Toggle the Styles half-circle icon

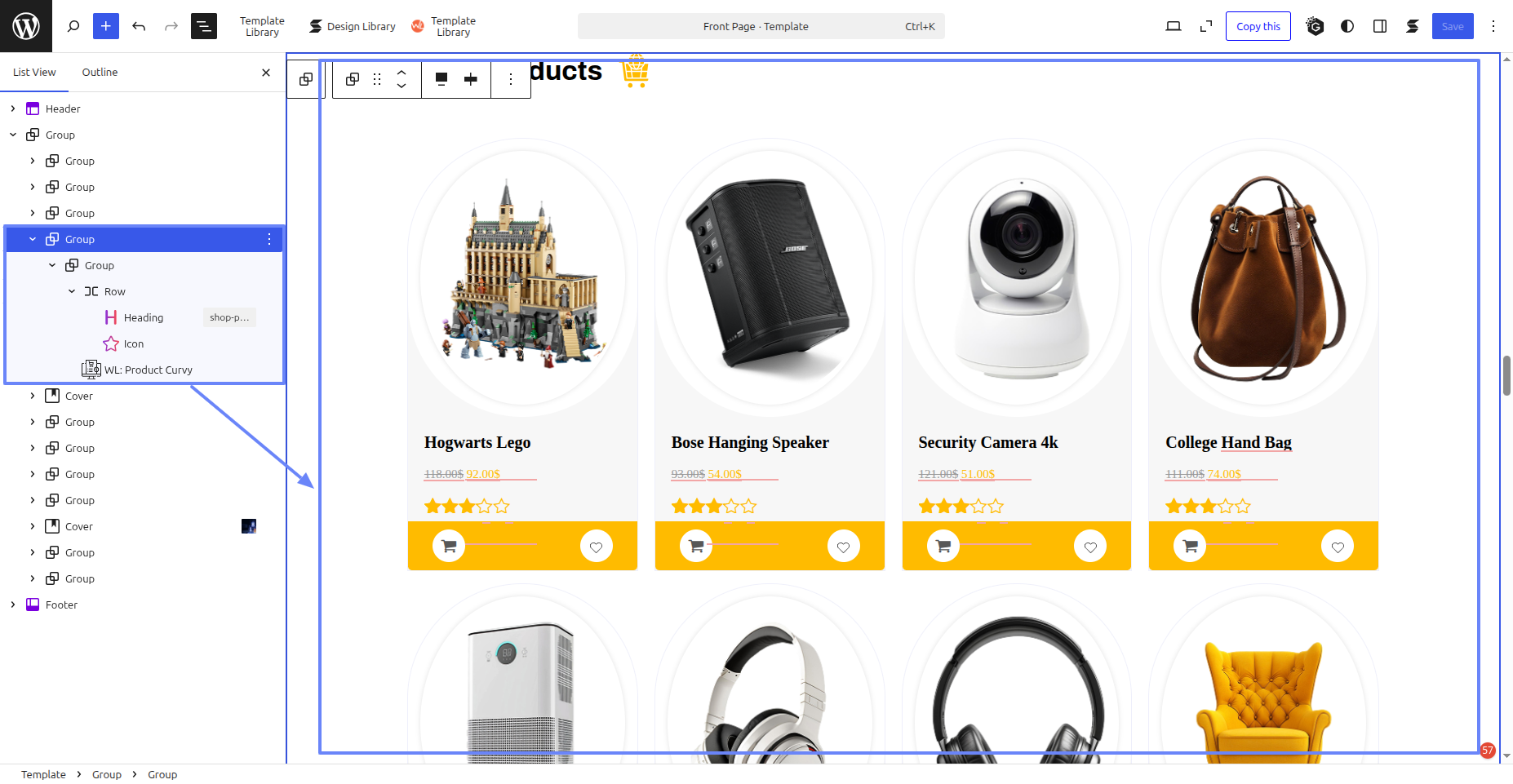pyautogui.click(x=1347, y=26)
